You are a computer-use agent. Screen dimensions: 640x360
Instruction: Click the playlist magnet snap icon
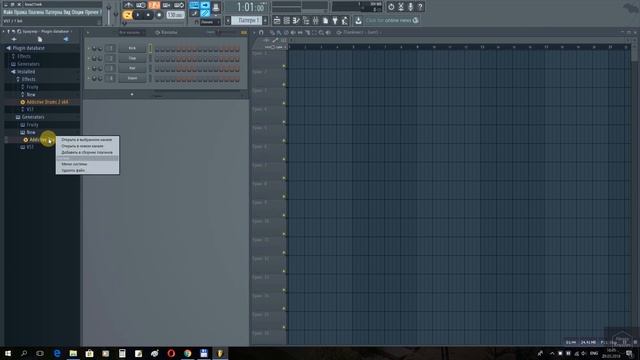261,32
